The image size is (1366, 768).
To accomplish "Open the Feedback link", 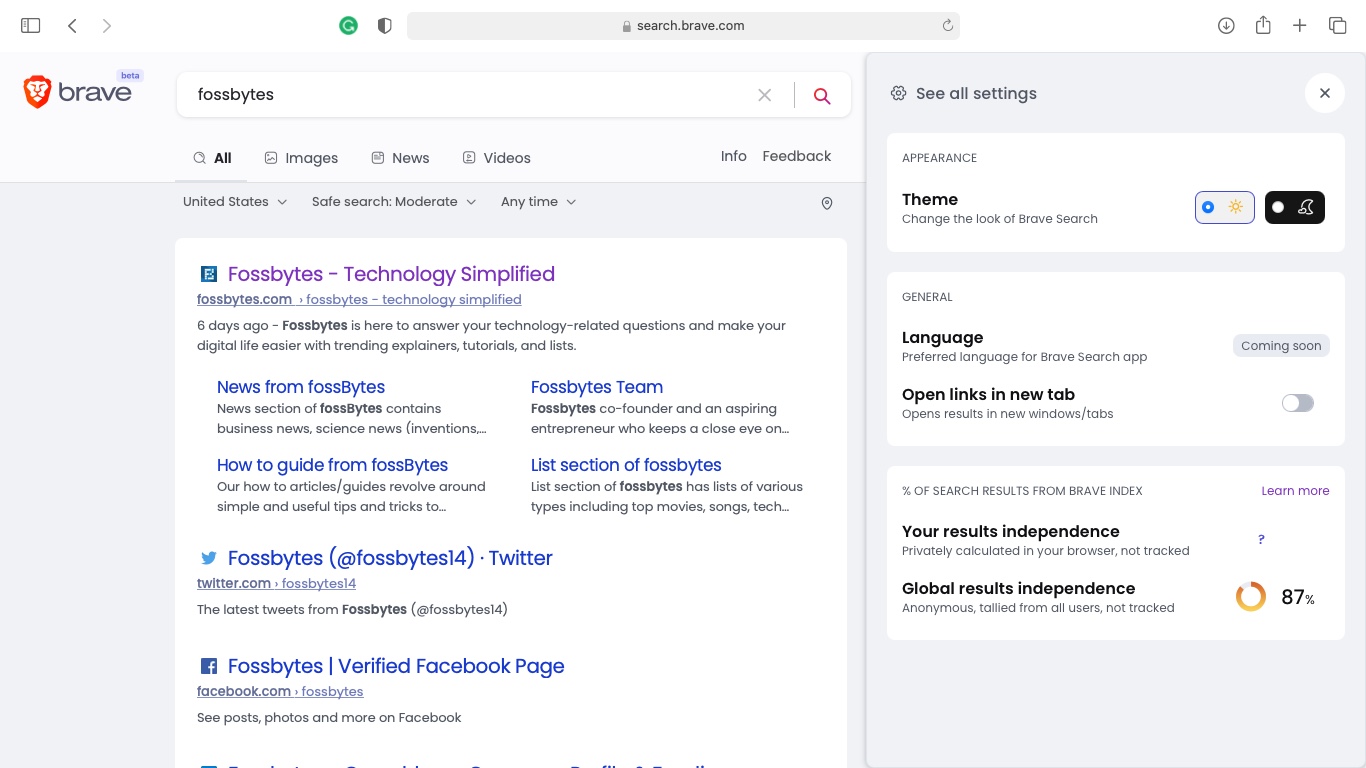I will (797, 156).
